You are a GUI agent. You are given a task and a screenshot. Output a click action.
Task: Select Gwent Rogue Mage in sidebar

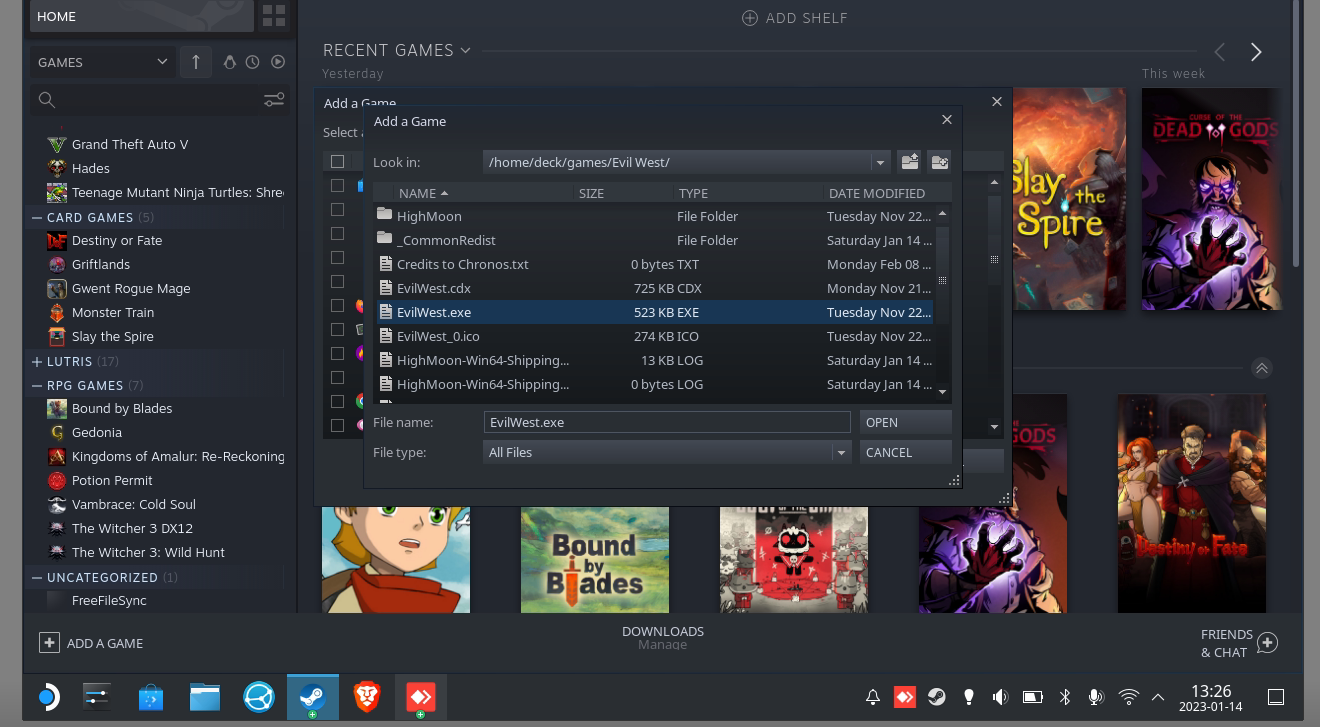coord(131,288)
